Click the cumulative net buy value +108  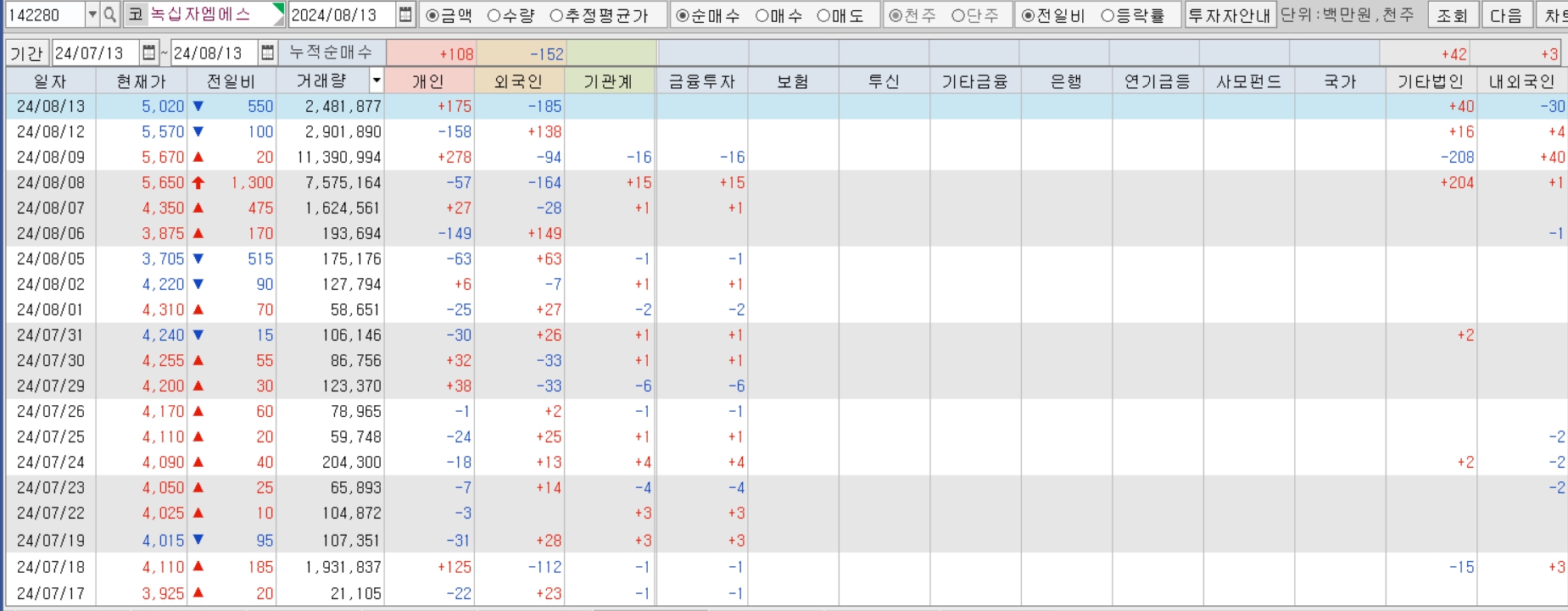456,54
